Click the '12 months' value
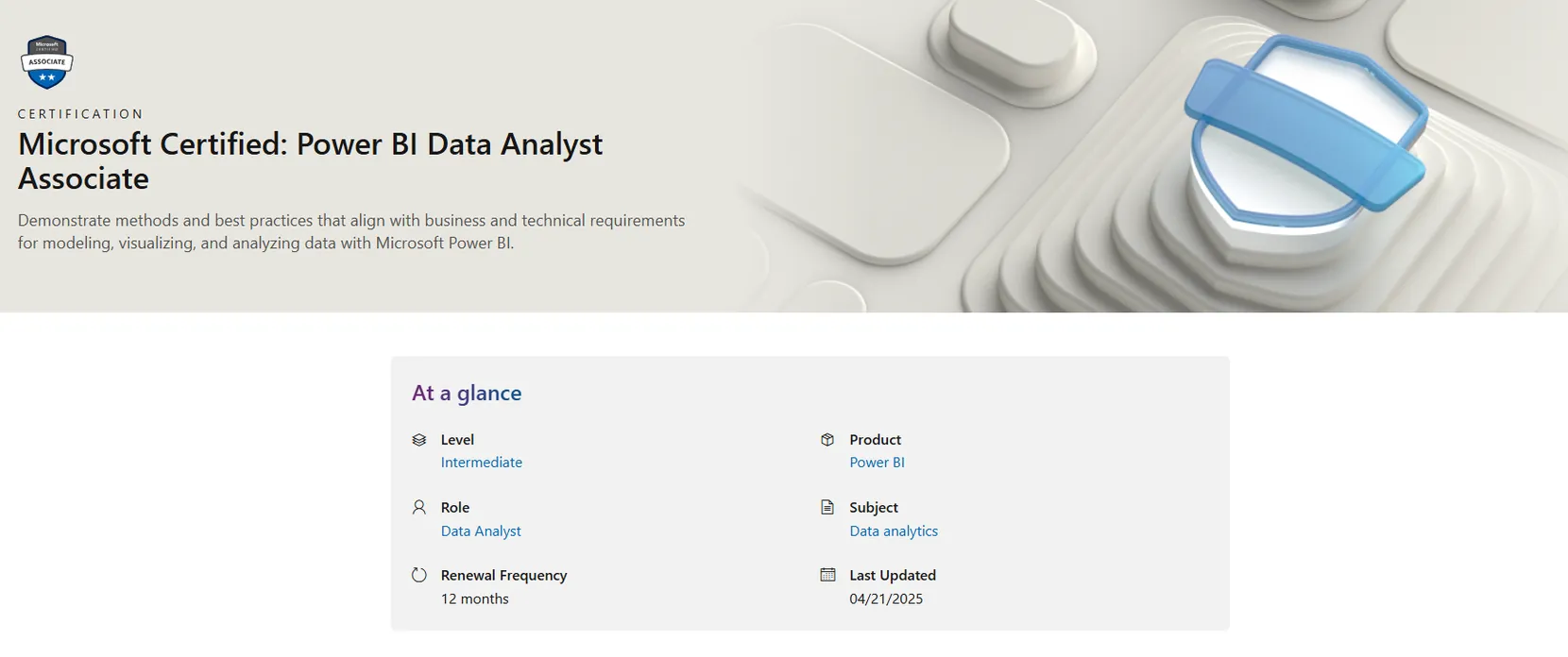Screen dimensions: 1568x657 click(x=475, y=599)
